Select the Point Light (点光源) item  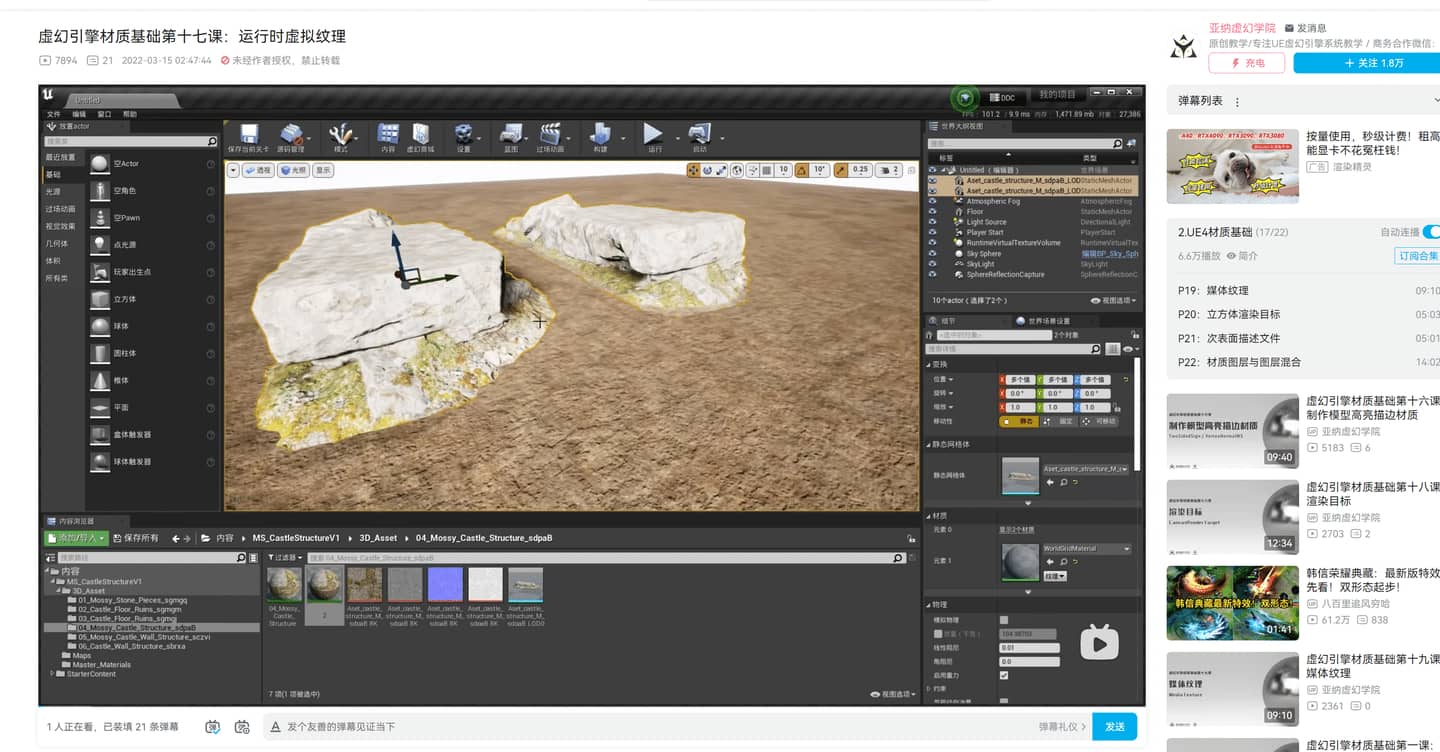pyautogui.click(x=152, y=244)
